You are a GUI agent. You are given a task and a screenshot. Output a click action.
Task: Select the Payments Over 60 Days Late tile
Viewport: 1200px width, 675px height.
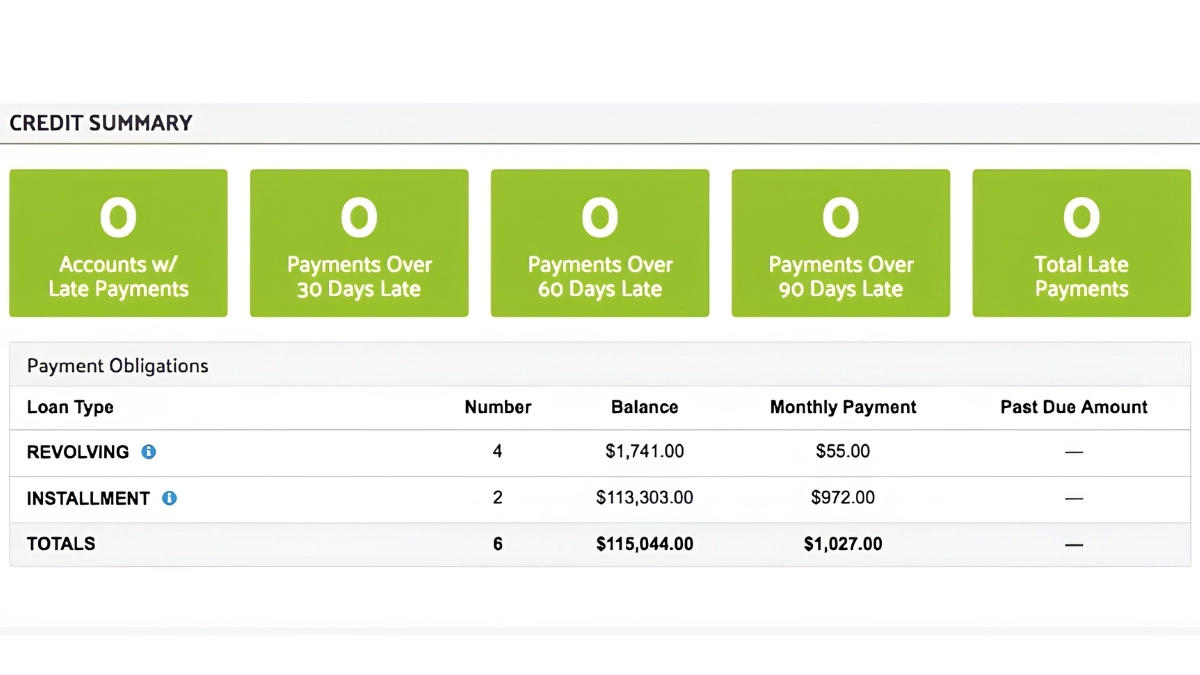click(600, 243)
